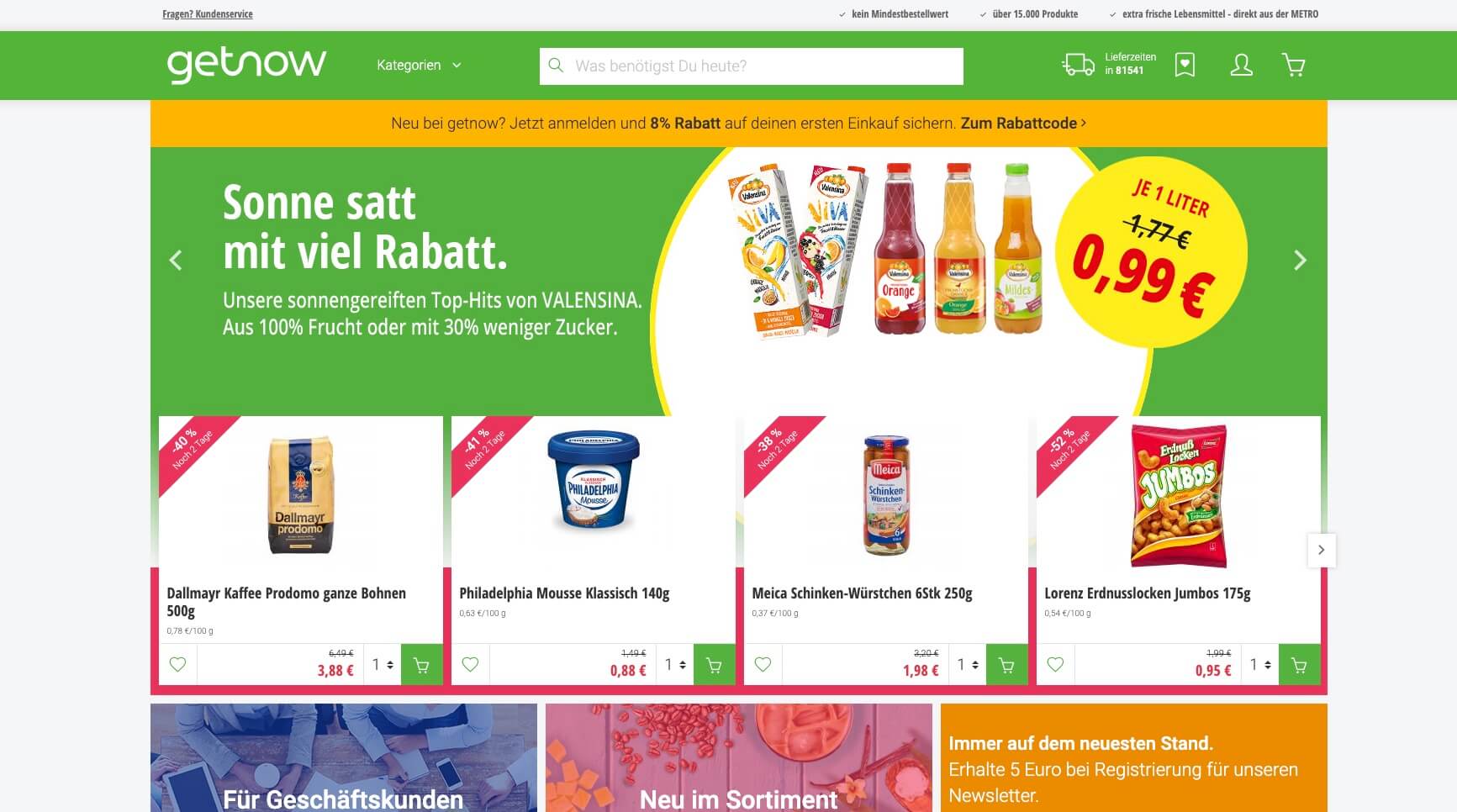Add Philadelphia Mousse to cart
This screenshot has width=1457, height=812.
click(x=715, y=665)
